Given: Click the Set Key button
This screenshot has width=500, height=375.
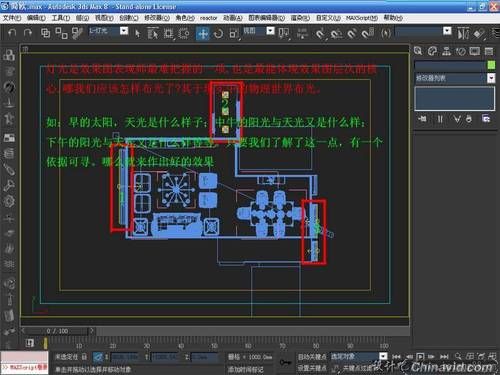Looking at the screenshot, I should click(x=312, y=368).
